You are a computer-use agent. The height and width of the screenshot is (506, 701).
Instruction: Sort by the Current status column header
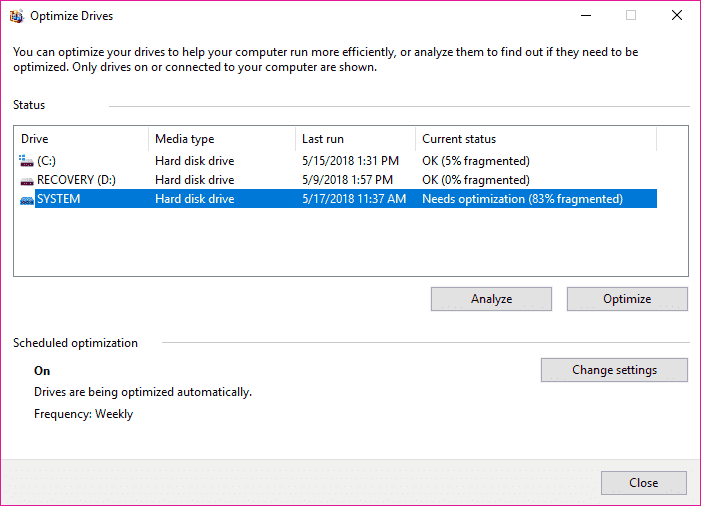click(535, 139)
